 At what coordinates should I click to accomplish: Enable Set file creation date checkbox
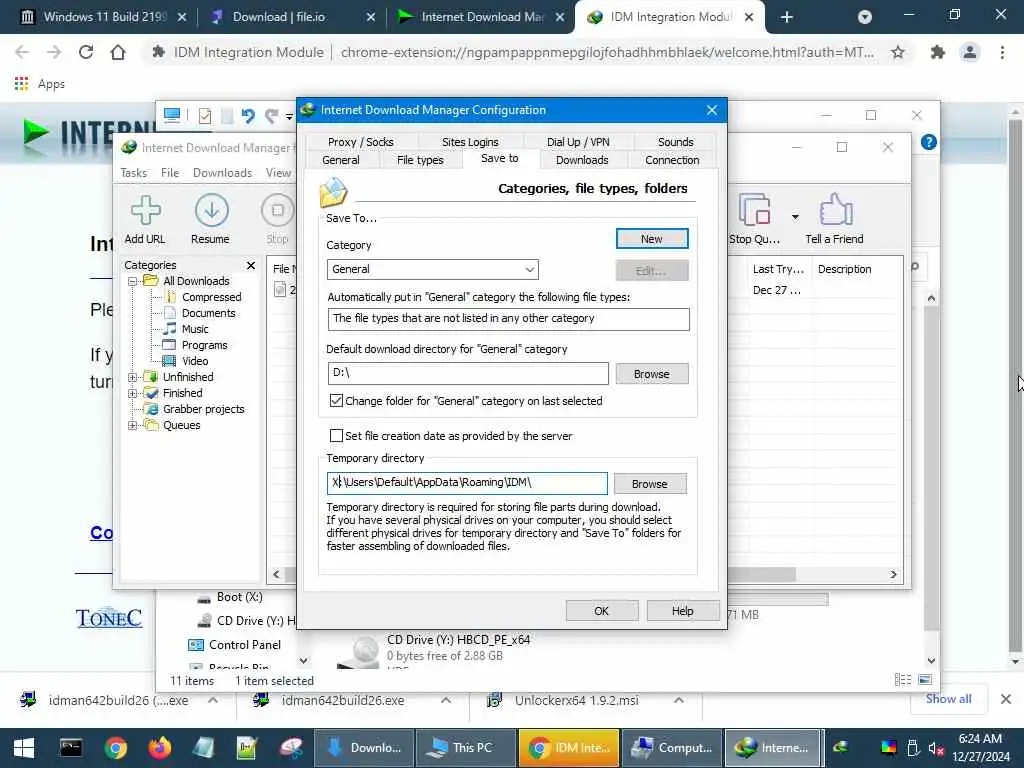tap(336, 436)
